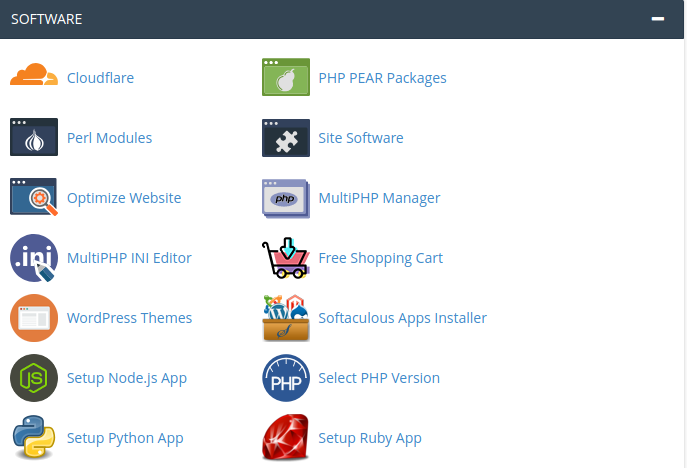The width and height of the screenshot is (687, 468).
Task: Go to Select PHP Version link
Action: (379, 378)
